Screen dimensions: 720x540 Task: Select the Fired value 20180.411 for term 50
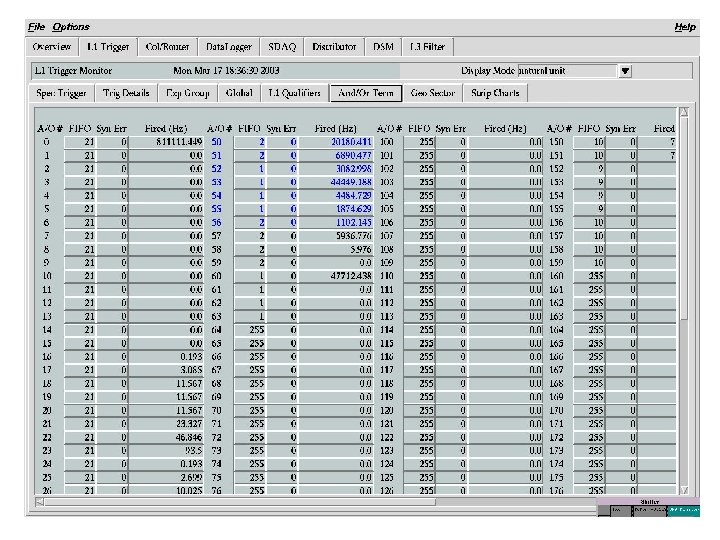click(x=336, y=142)
